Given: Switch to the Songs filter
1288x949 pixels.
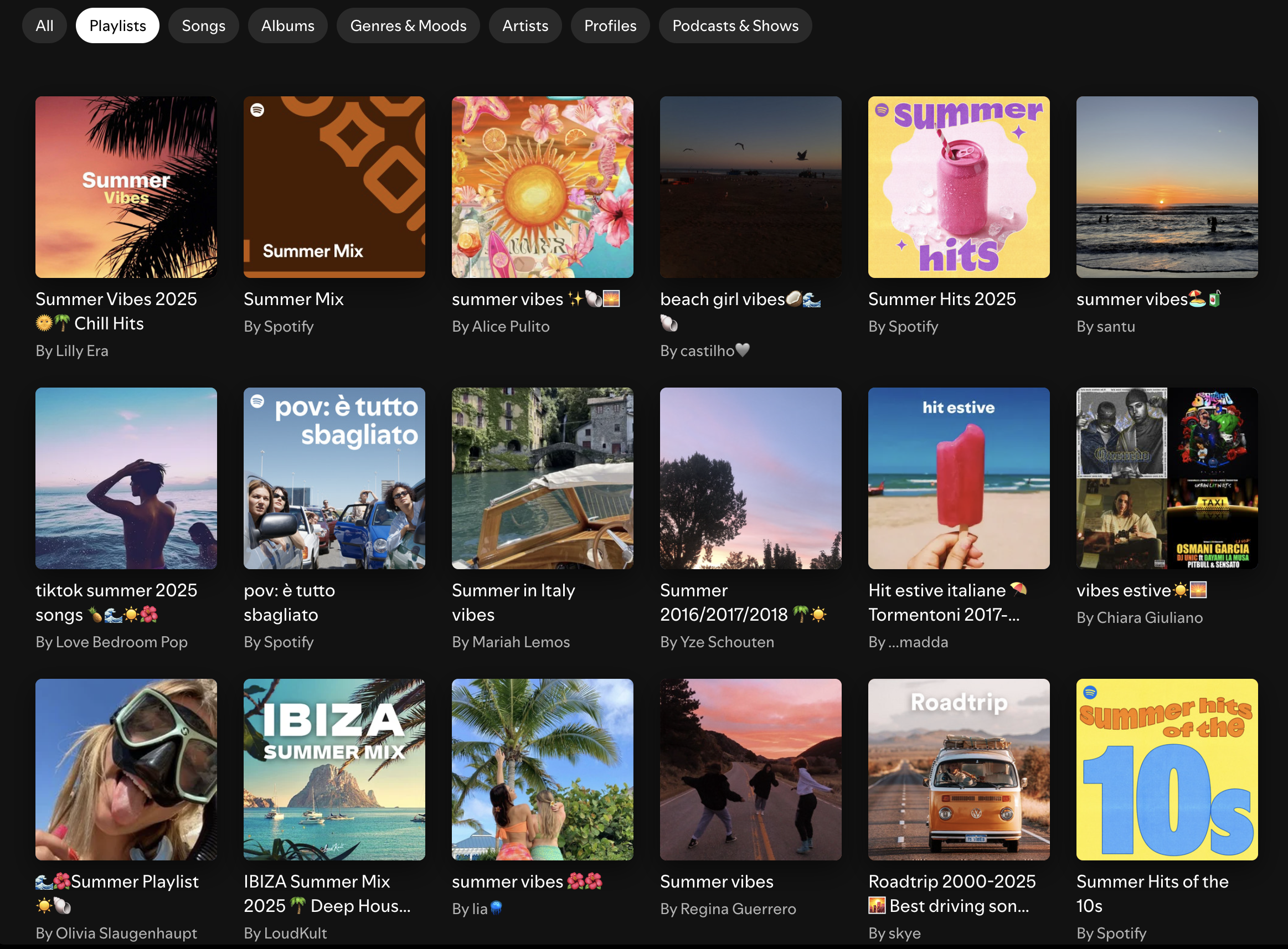Looking at the screenshot, I should [203, 25].
